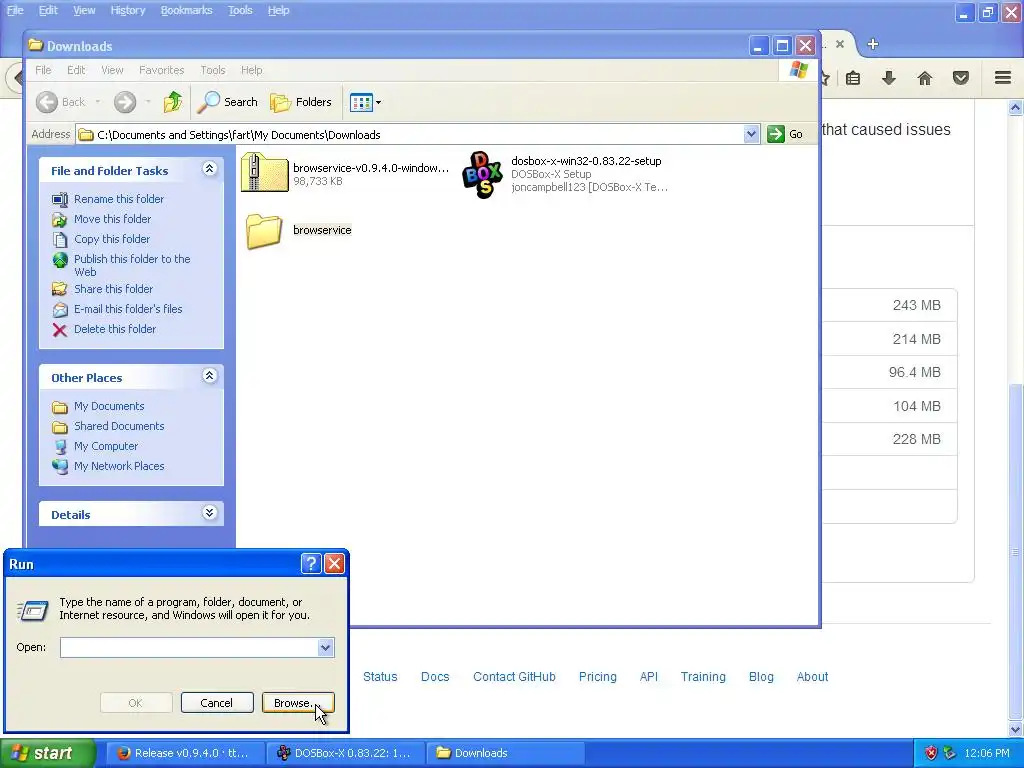
Task: Click the green Go button
Action: pos(786,135)
